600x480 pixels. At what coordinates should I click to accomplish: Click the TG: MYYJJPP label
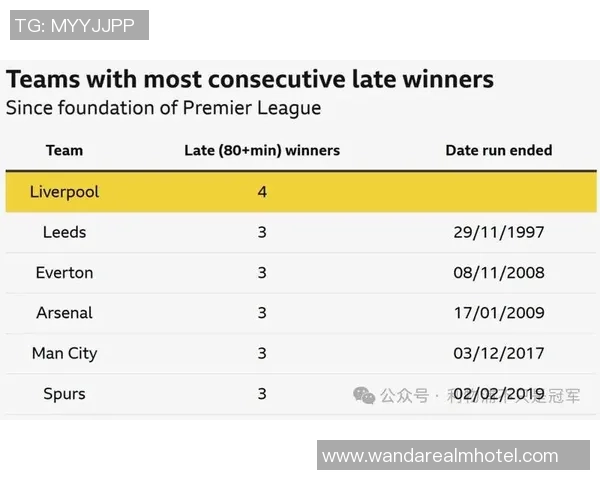(79, 25)
